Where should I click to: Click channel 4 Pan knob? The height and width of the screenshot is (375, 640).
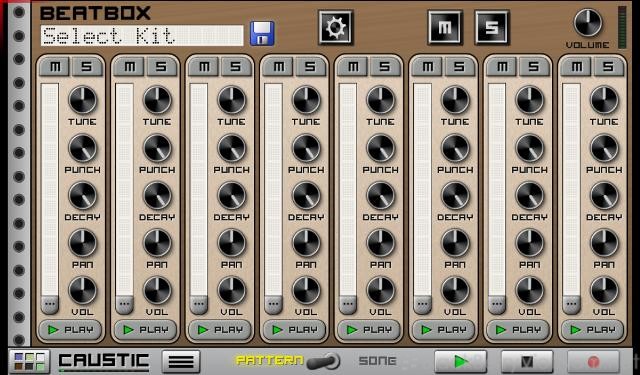pyautogui.click(x=306, y=243)
